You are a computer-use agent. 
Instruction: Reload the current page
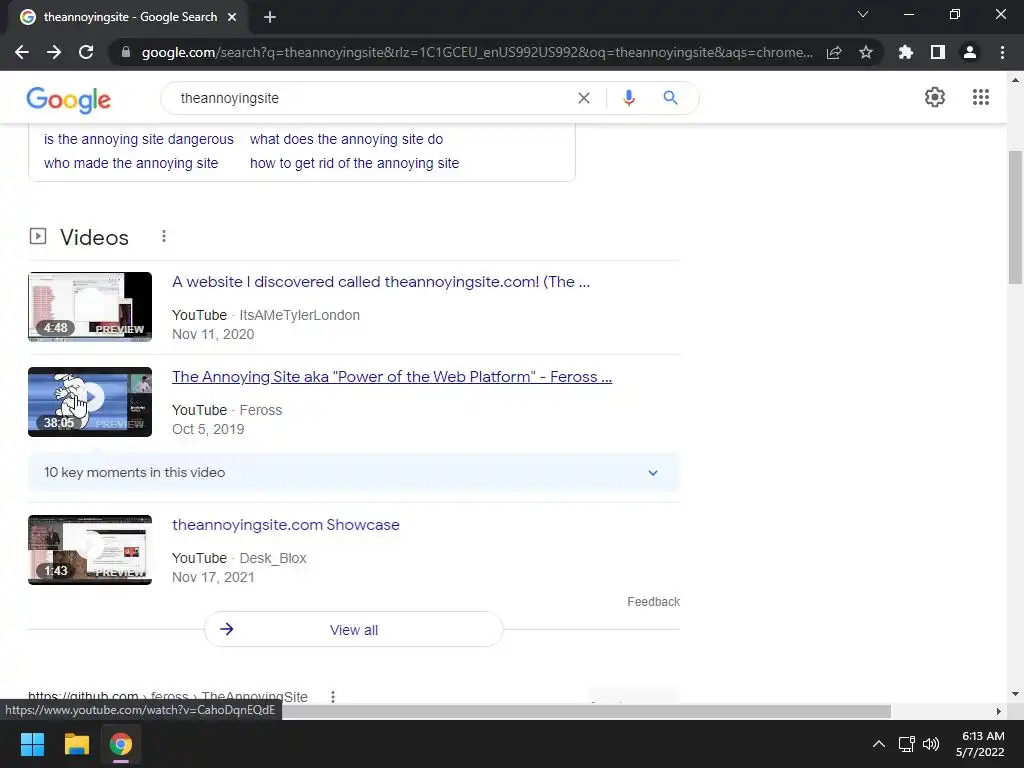point(86,52)
